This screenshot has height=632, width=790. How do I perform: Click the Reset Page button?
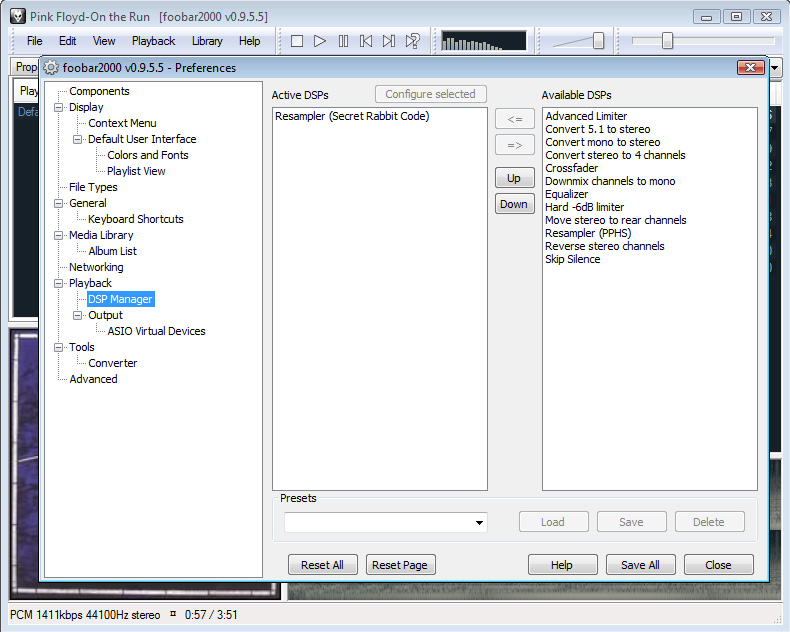(400, 565)
